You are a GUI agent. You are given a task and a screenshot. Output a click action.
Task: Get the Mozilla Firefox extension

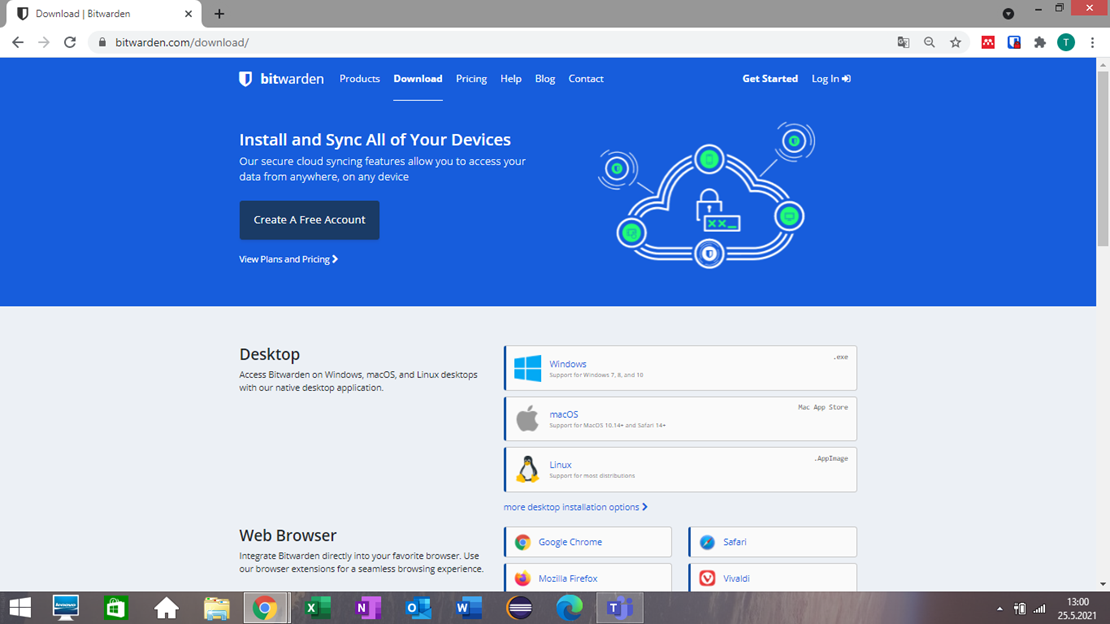point(588,578)
